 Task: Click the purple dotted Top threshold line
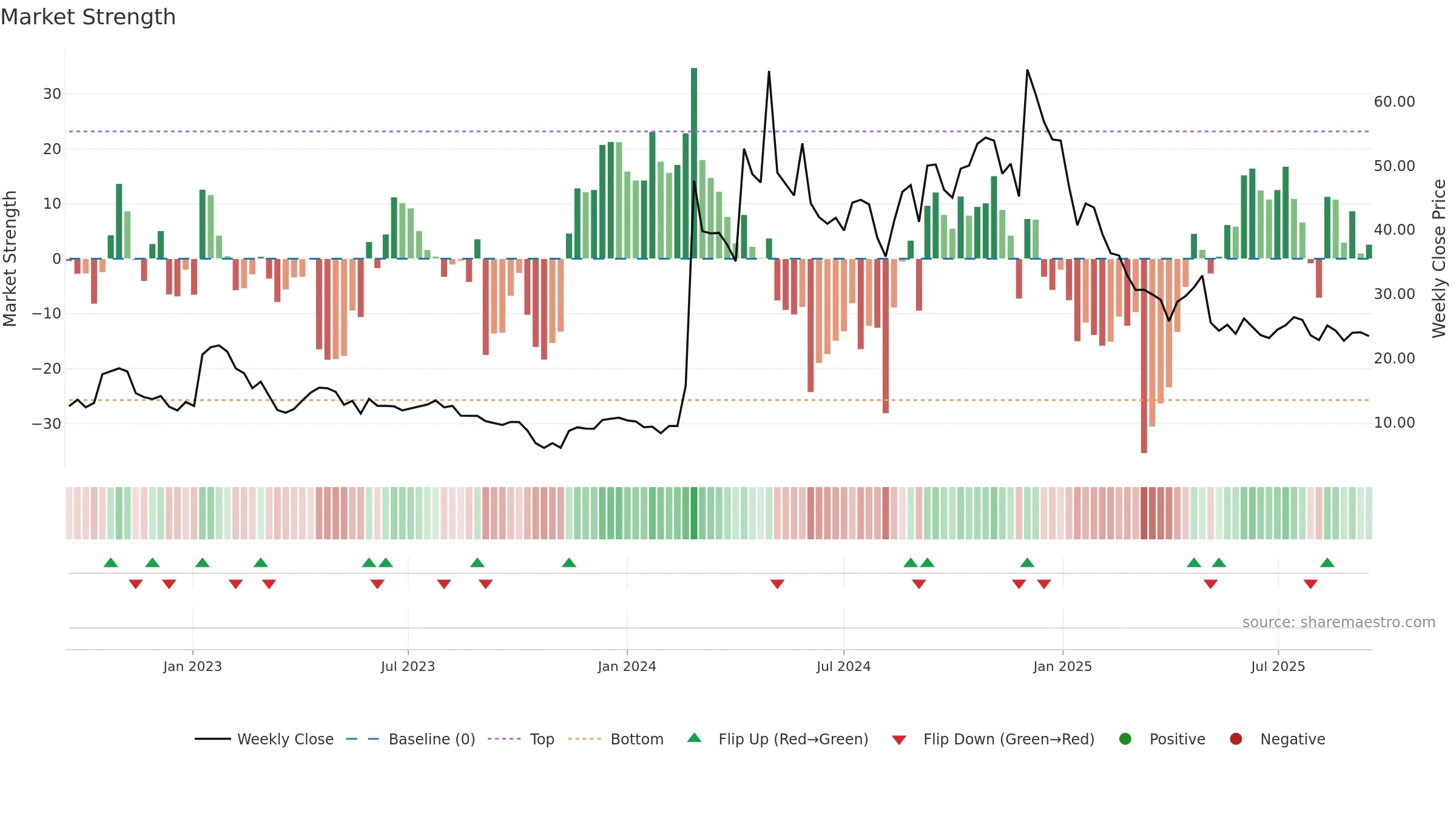[x=719, y=131]
